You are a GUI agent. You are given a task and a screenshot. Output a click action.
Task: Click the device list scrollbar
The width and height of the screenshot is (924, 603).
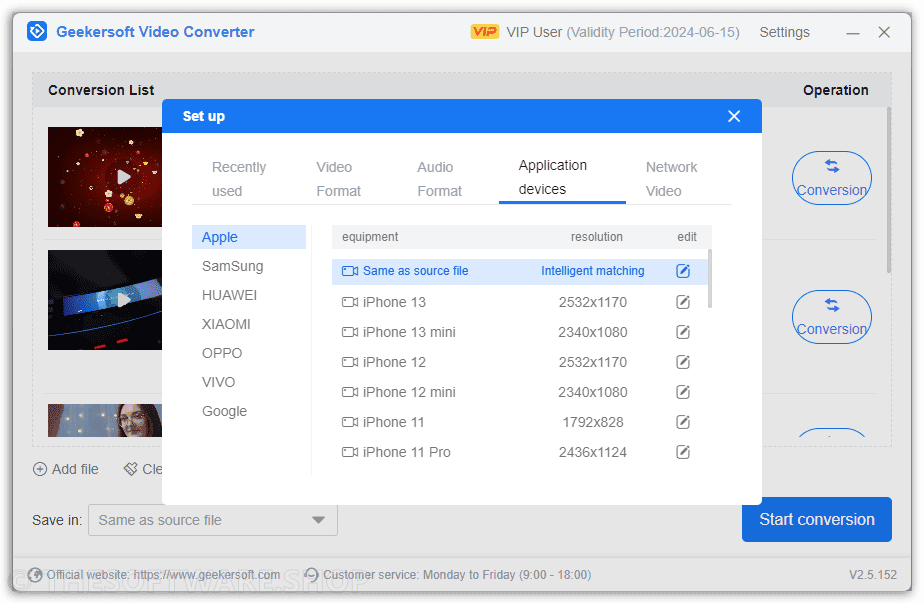tap(710, 278)
